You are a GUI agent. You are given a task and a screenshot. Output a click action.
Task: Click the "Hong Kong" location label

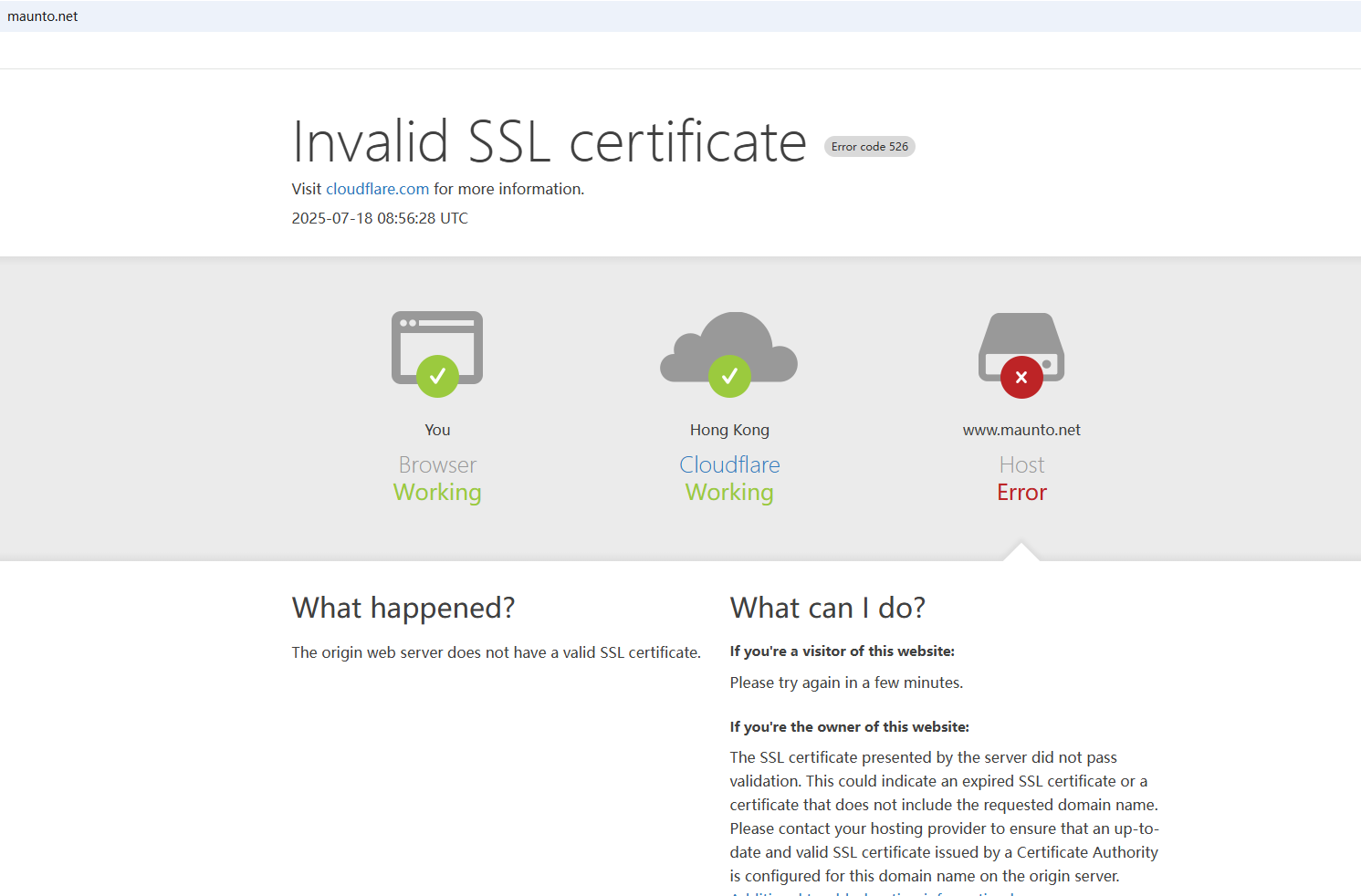pyautogui.click(x=729, y=430)
